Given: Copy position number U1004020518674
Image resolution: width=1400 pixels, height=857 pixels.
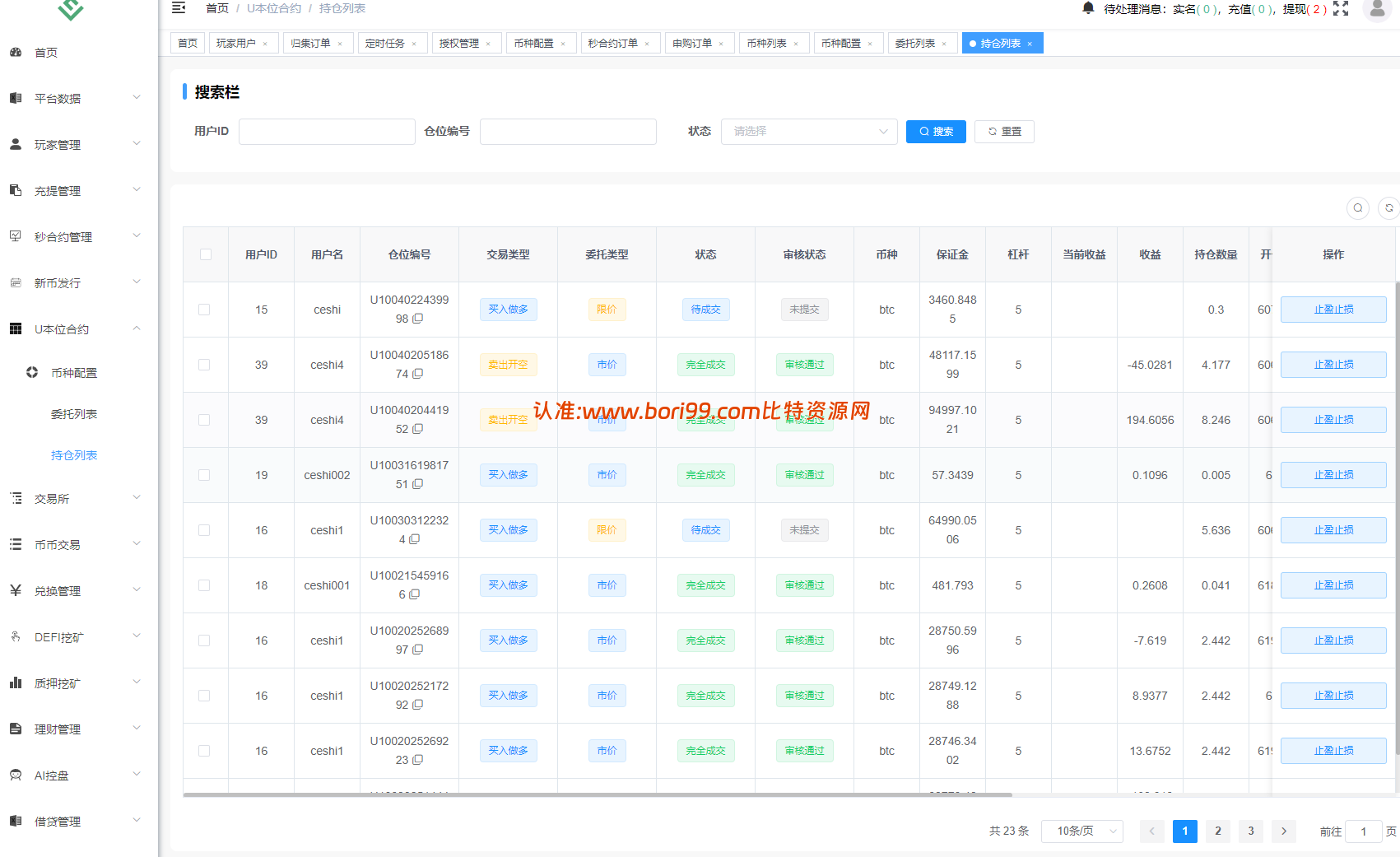Looking at the screenshot, I should click(417, 374).
